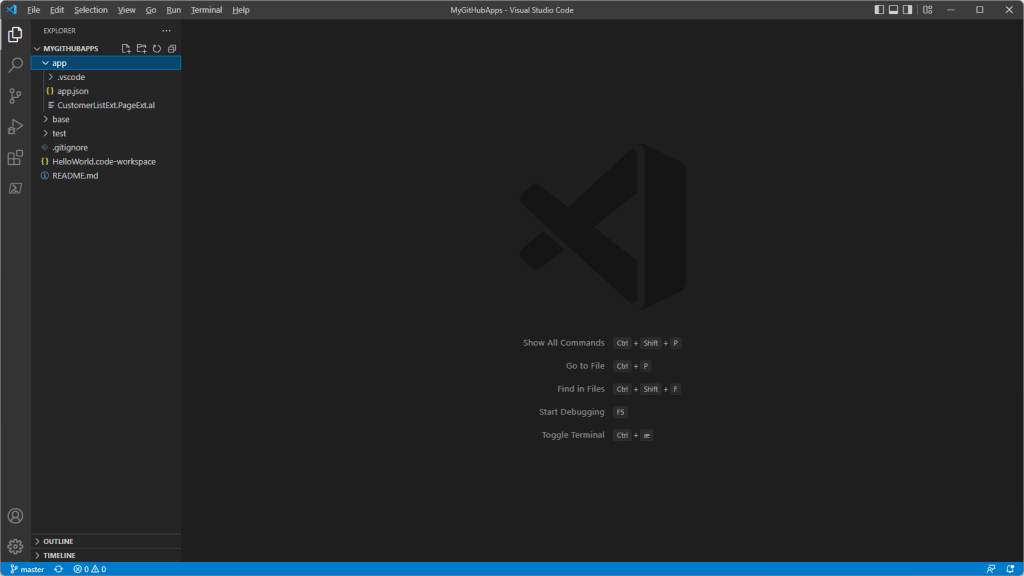
Task: Click Start Debugging hint text
Action: coord(571,412)
